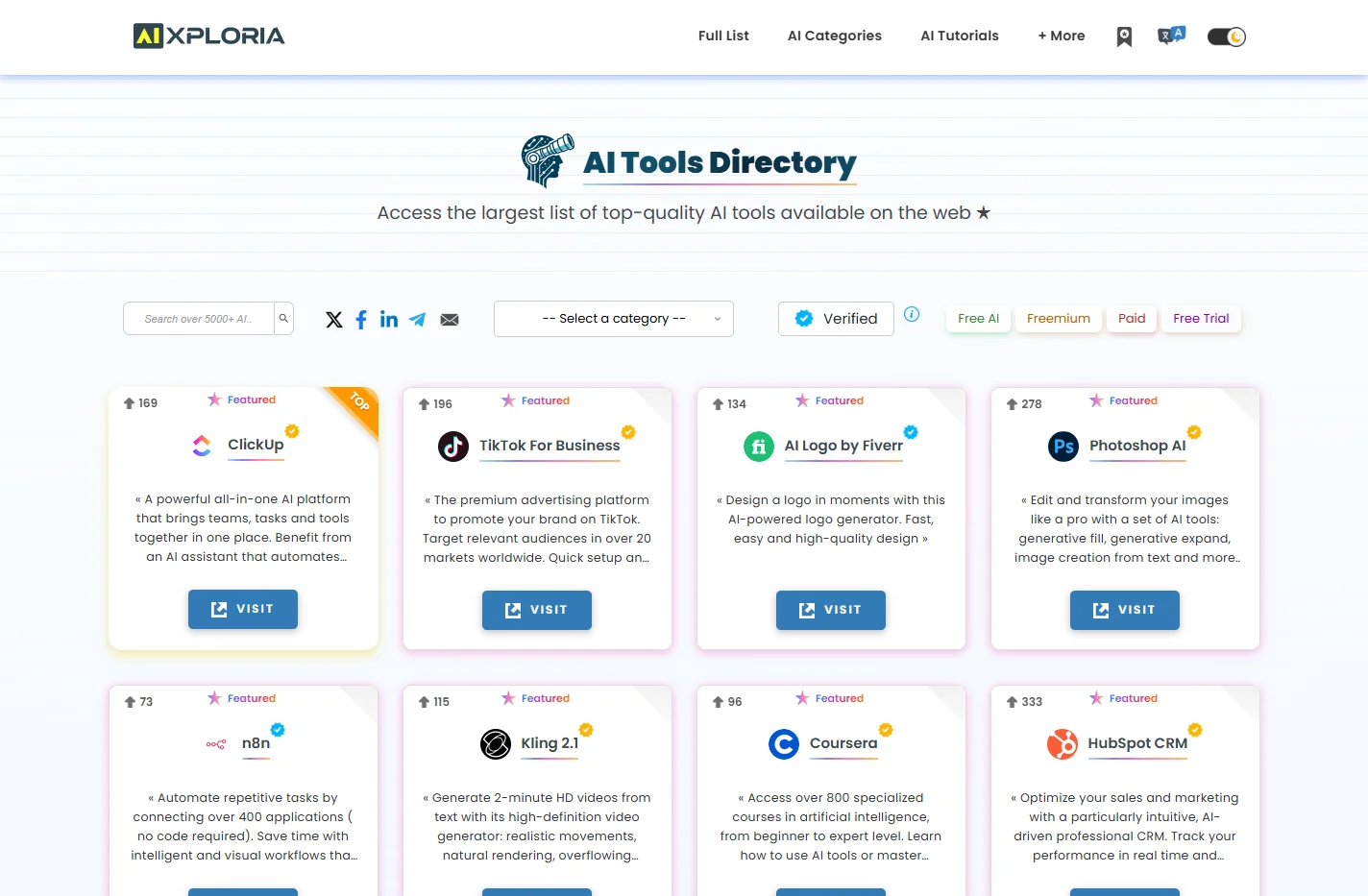Filter by Free Trial tag
Screen dimensions: 1368x896
click(x=1201, y=319)
